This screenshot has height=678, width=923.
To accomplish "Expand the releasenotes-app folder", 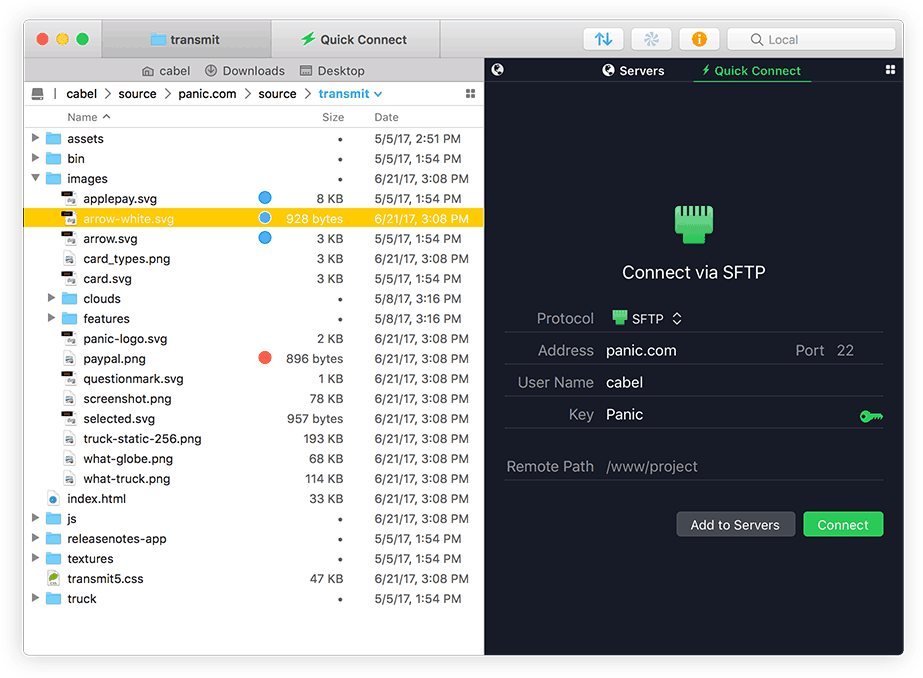I will coord(35,538).
